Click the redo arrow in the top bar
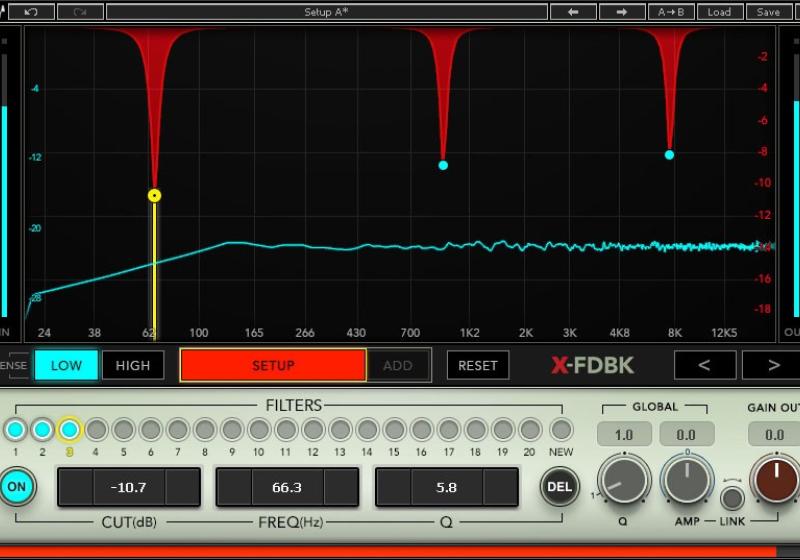 point(80,12)
